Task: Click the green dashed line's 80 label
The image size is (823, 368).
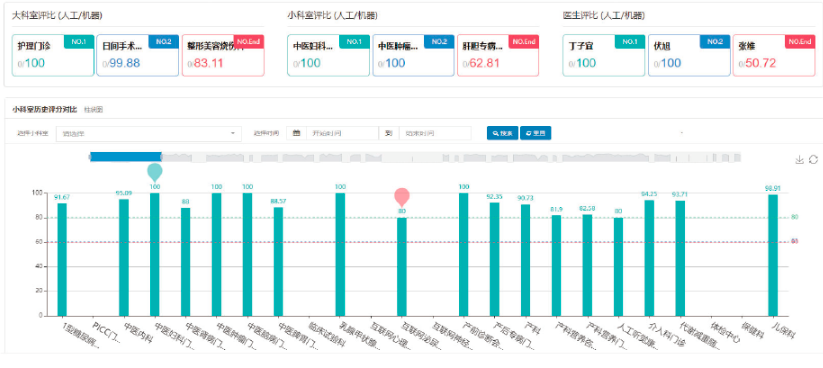Action: point(795,217)
